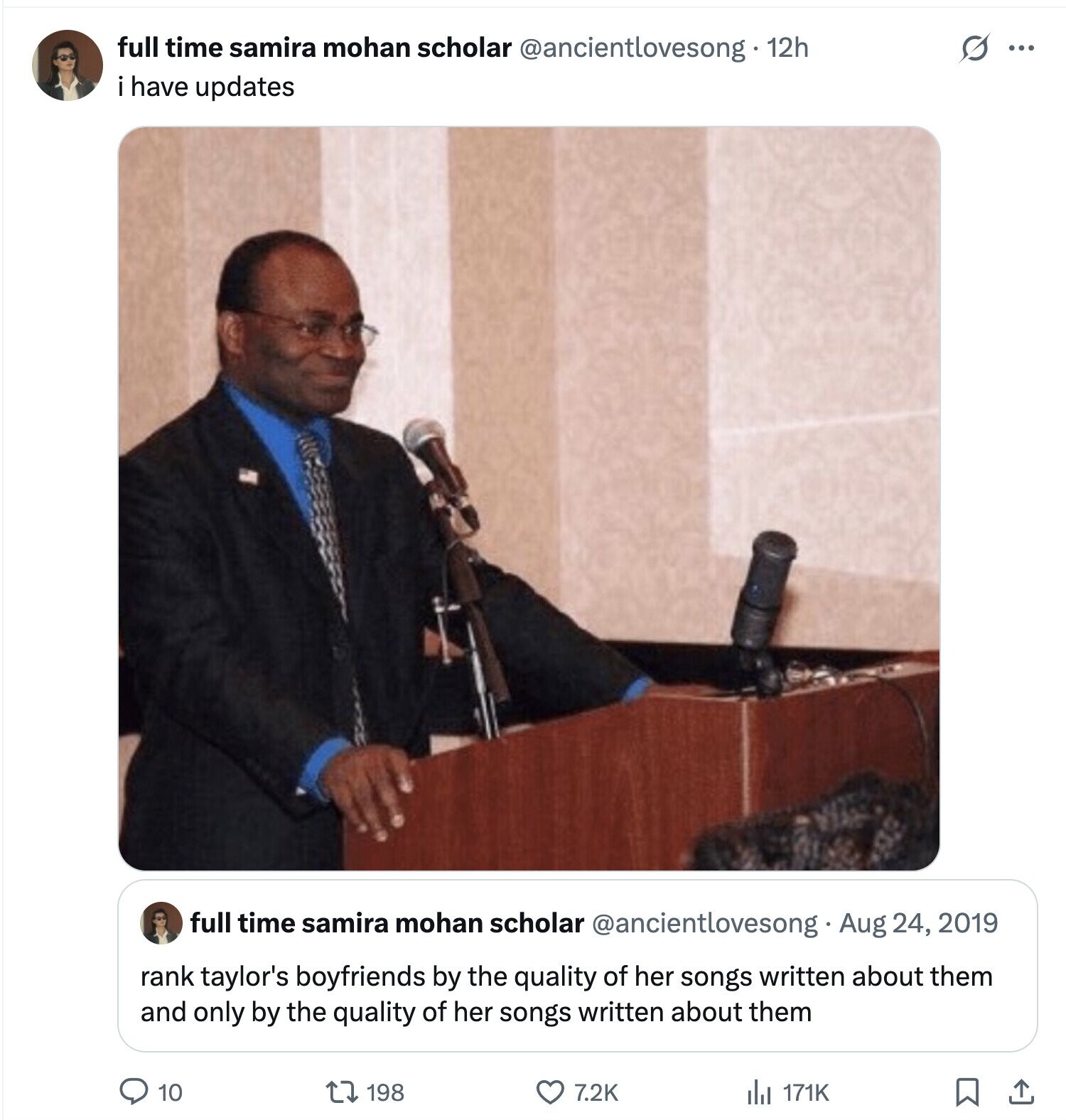Open the share tweet icon

(1021, 1092)
